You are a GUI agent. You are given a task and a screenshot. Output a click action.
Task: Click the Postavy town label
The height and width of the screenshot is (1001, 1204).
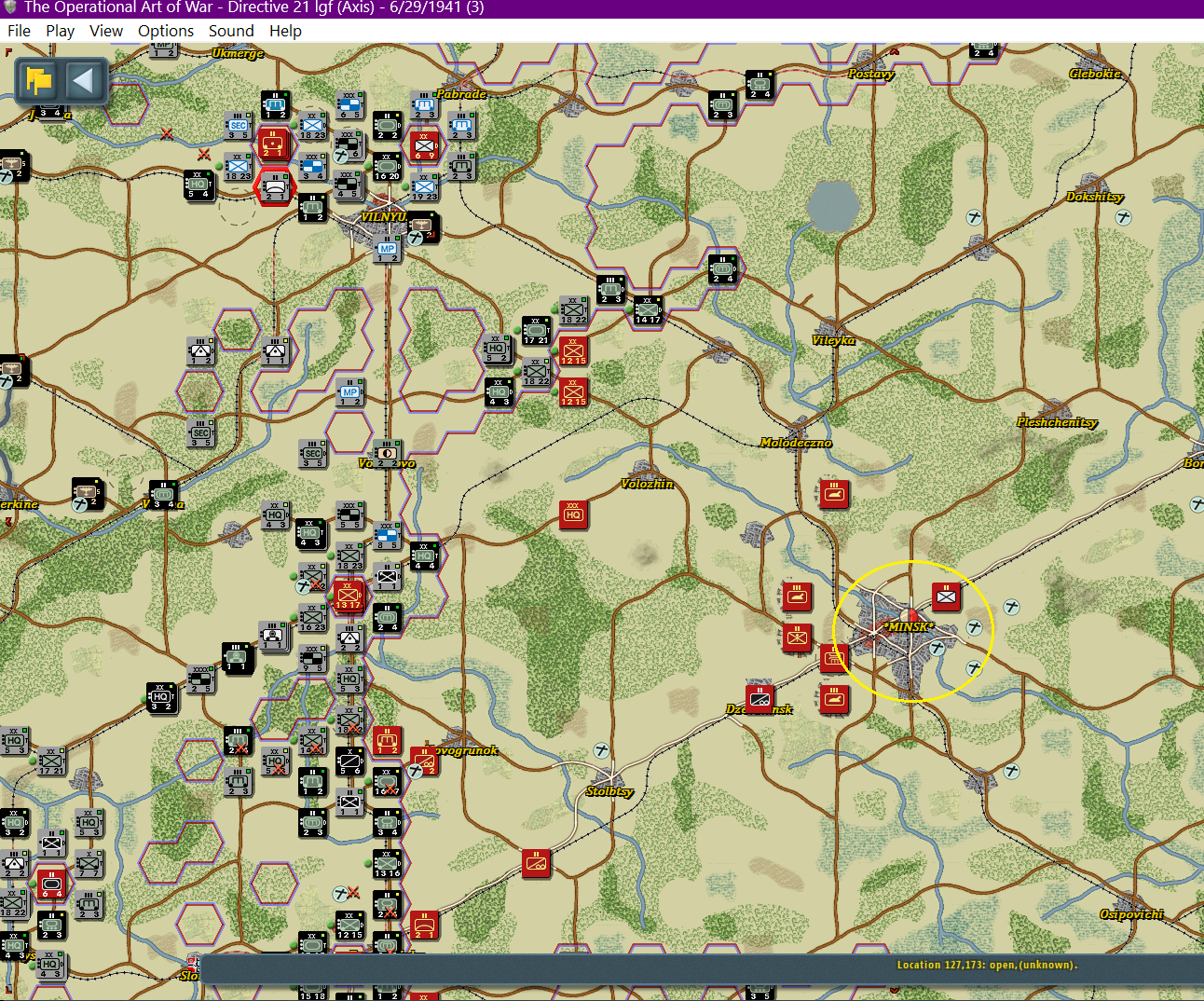871,74
